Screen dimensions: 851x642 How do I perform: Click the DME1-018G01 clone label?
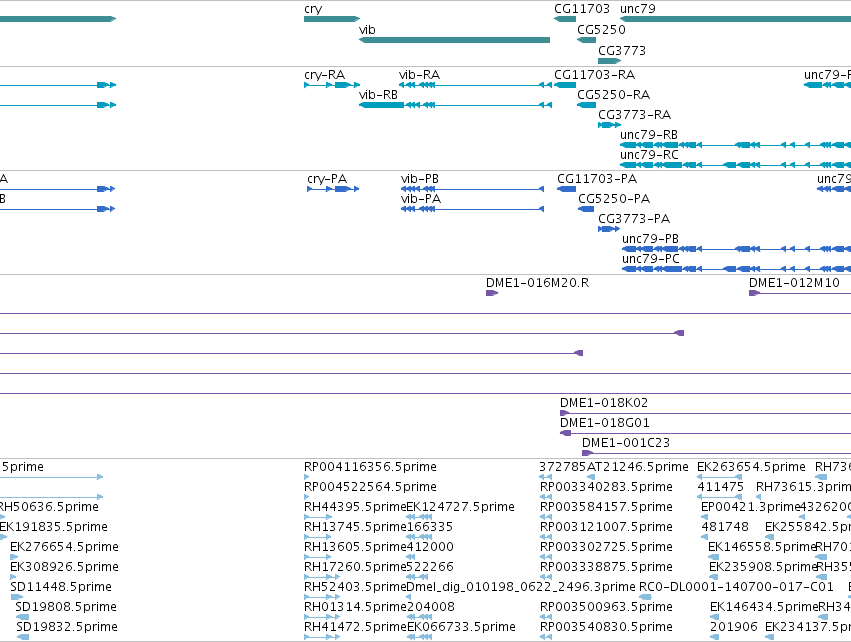pyautogui.click(x=605, y=423)
